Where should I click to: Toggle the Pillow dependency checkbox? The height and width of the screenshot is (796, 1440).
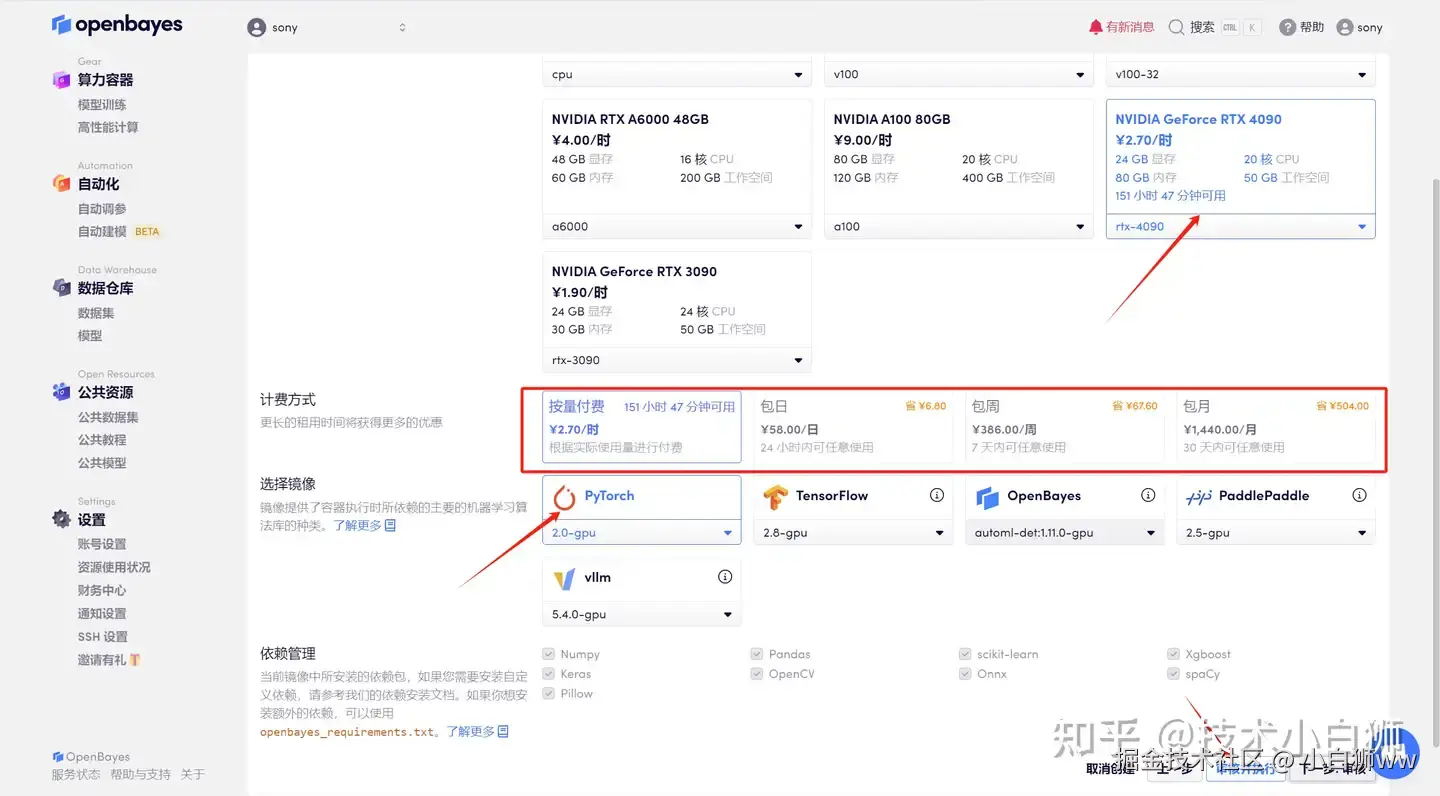pos(548,693)
